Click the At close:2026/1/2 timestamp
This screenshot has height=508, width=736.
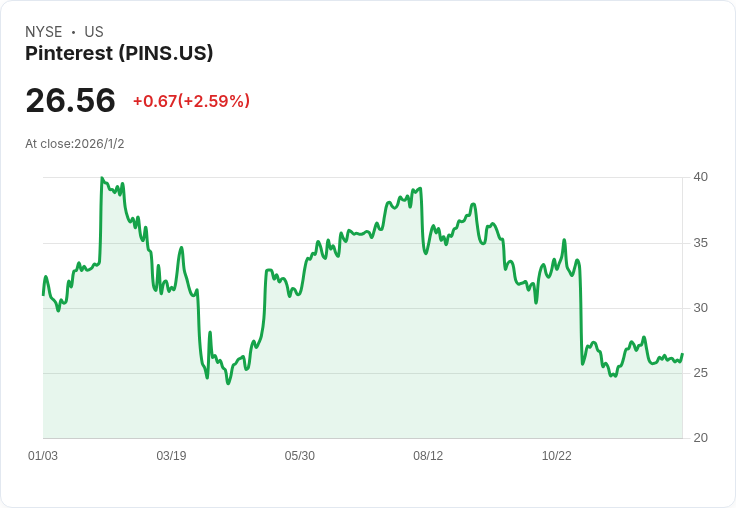pyautogui.click(x=75, y=144)
